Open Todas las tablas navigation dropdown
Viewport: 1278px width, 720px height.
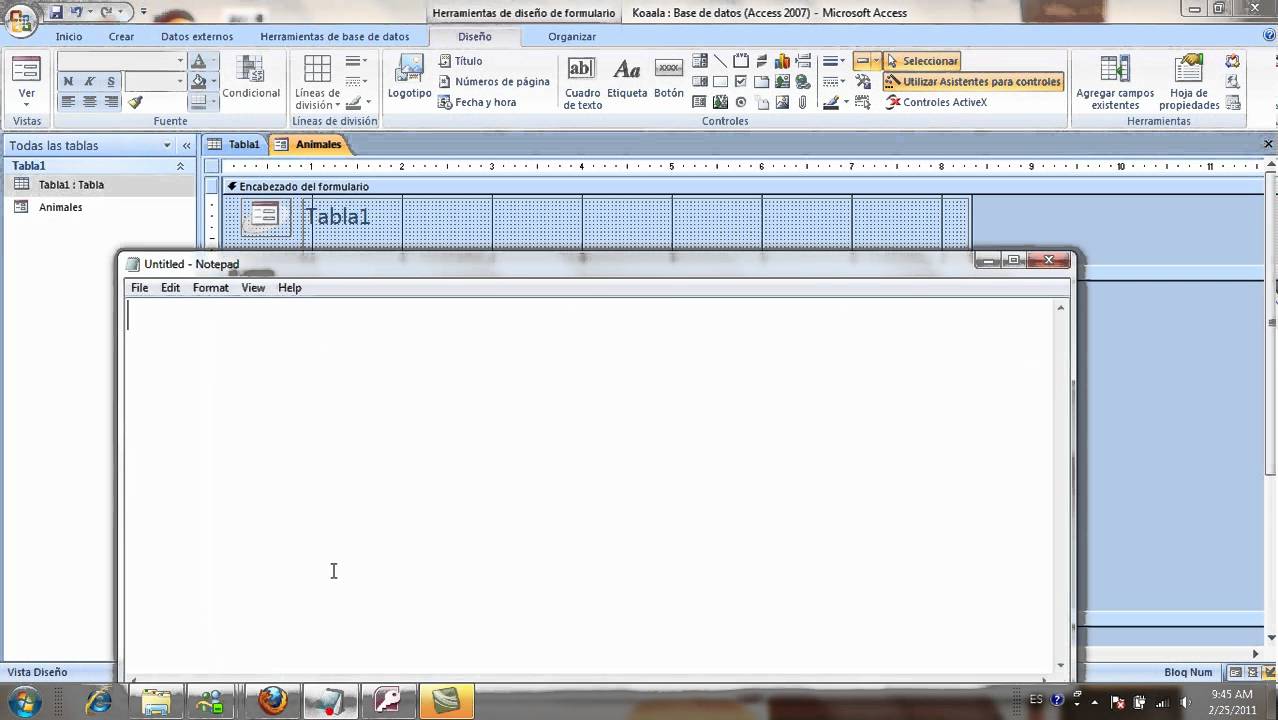coord(167,145)
